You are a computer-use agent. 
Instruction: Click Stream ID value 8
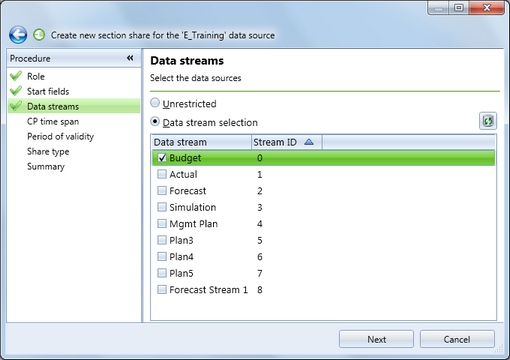(x=260, y=290)
